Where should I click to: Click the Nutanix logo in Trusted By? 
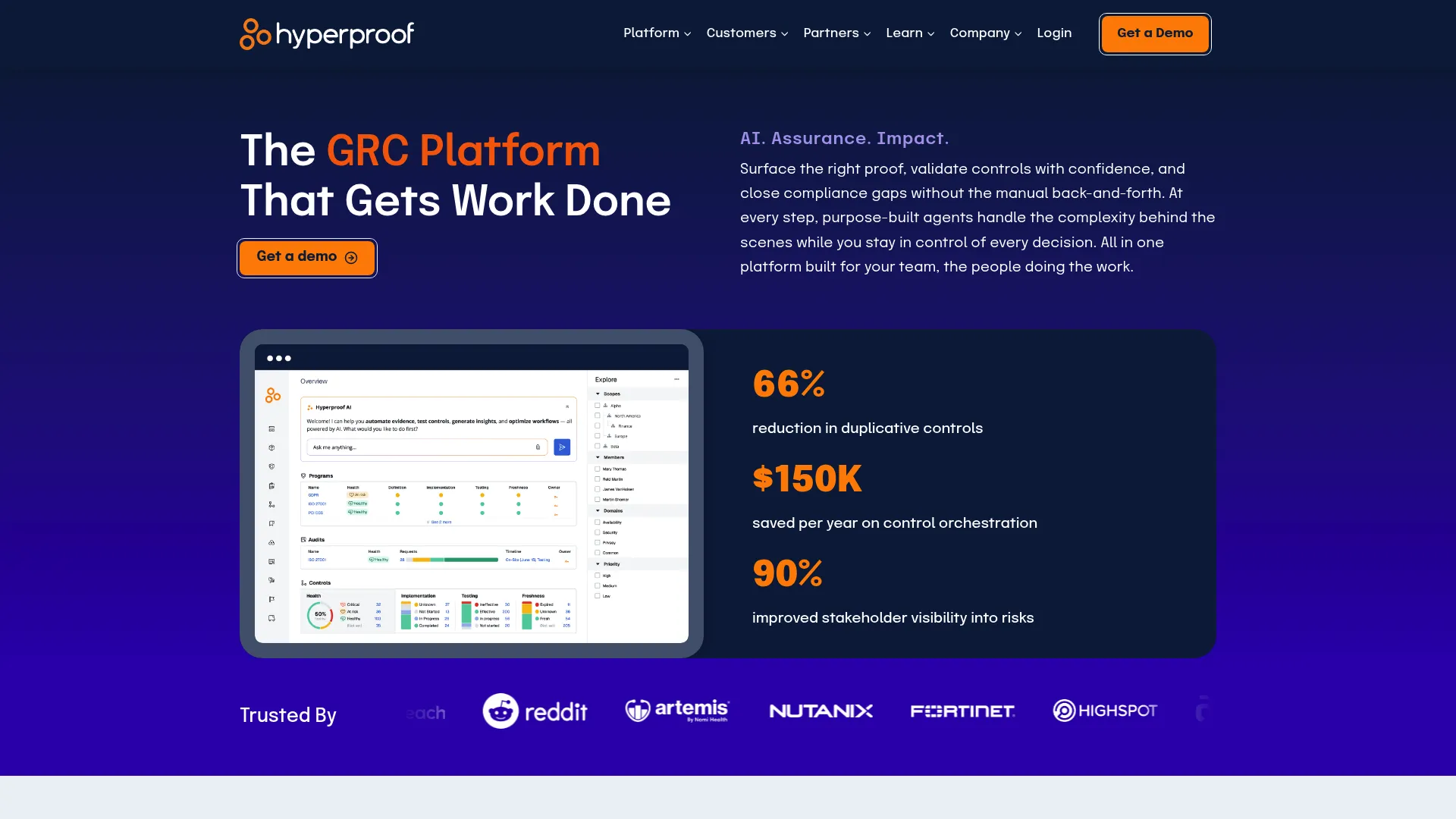[x=821, y=711]
